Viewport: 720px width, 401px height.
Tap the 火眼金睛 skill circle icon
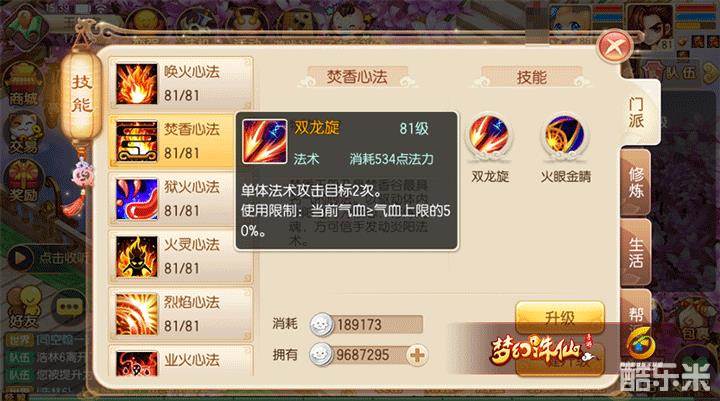564,136
